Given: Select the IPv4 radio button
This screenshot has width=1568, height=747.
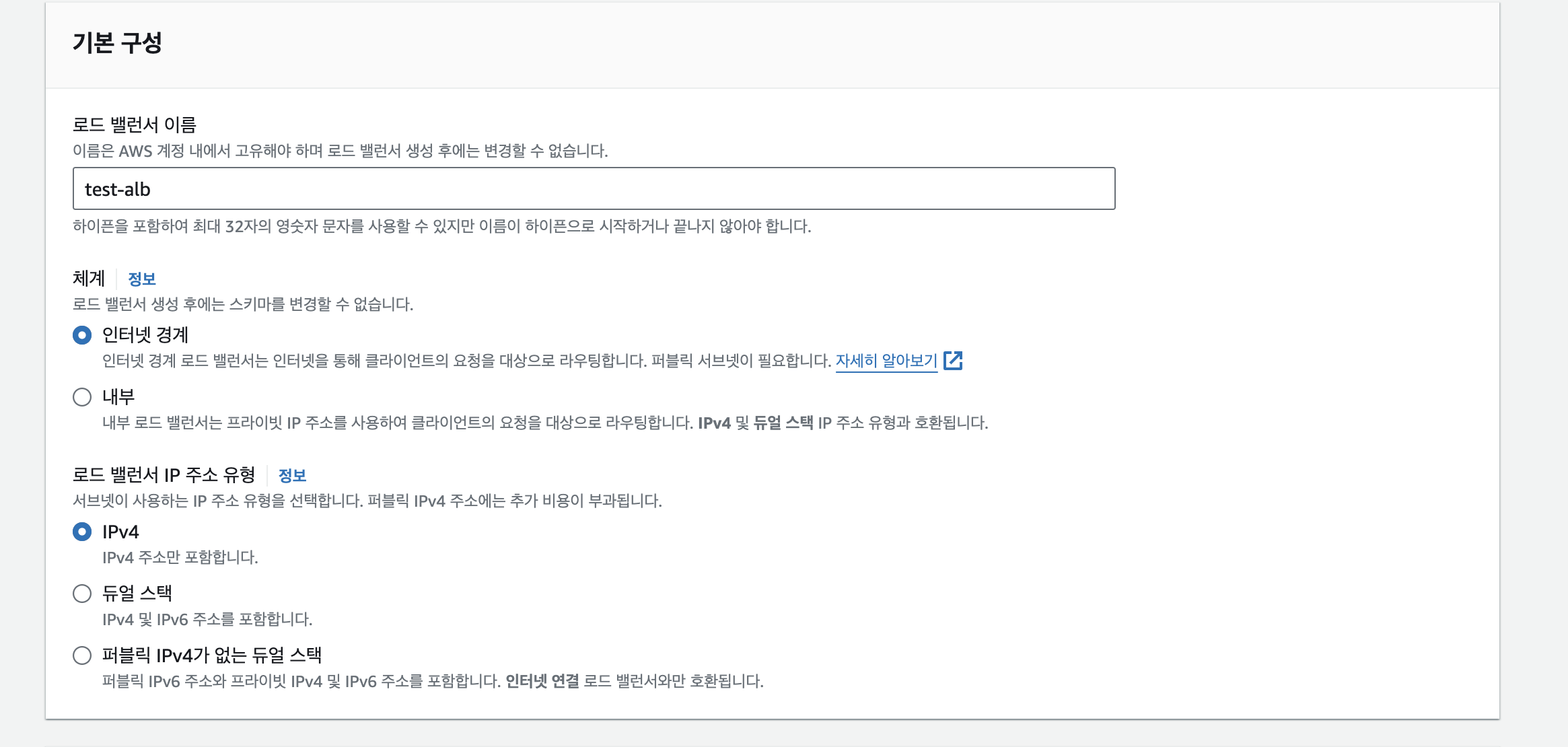Looking at the screenshot, I should (x=82, y=532).
